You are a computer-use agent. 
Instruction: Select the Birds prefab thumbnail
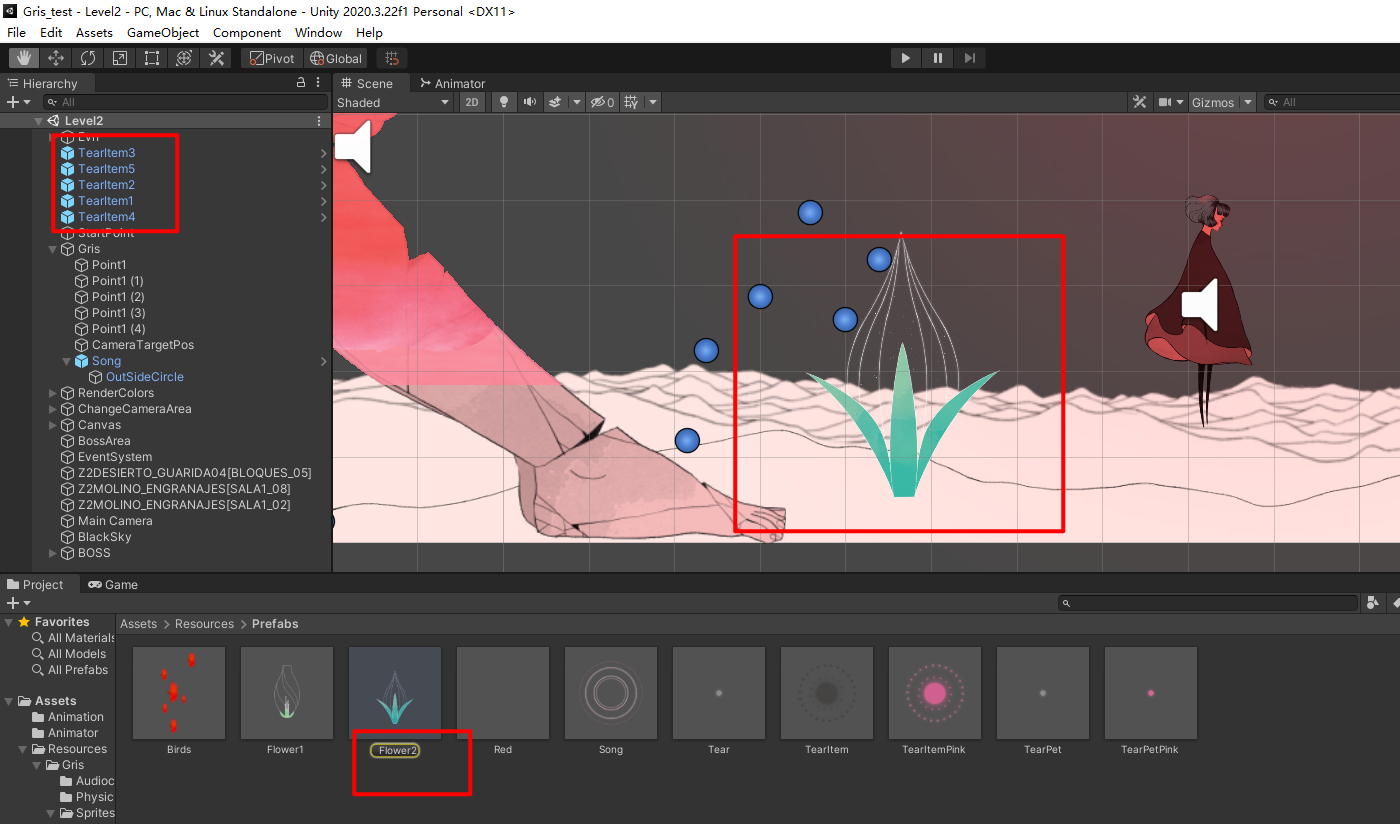coord(179,693)
